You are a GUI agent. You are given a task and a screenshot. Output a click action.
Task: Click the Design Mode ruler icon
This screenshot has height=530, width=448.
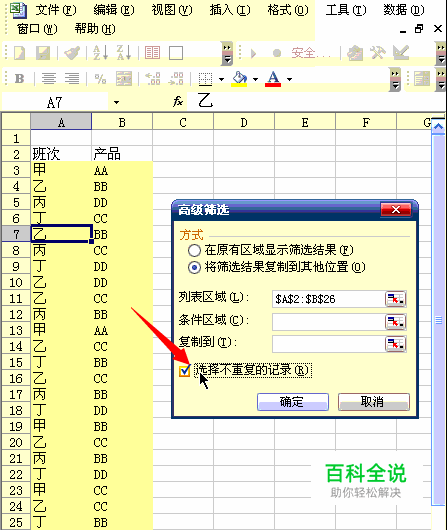401,53
